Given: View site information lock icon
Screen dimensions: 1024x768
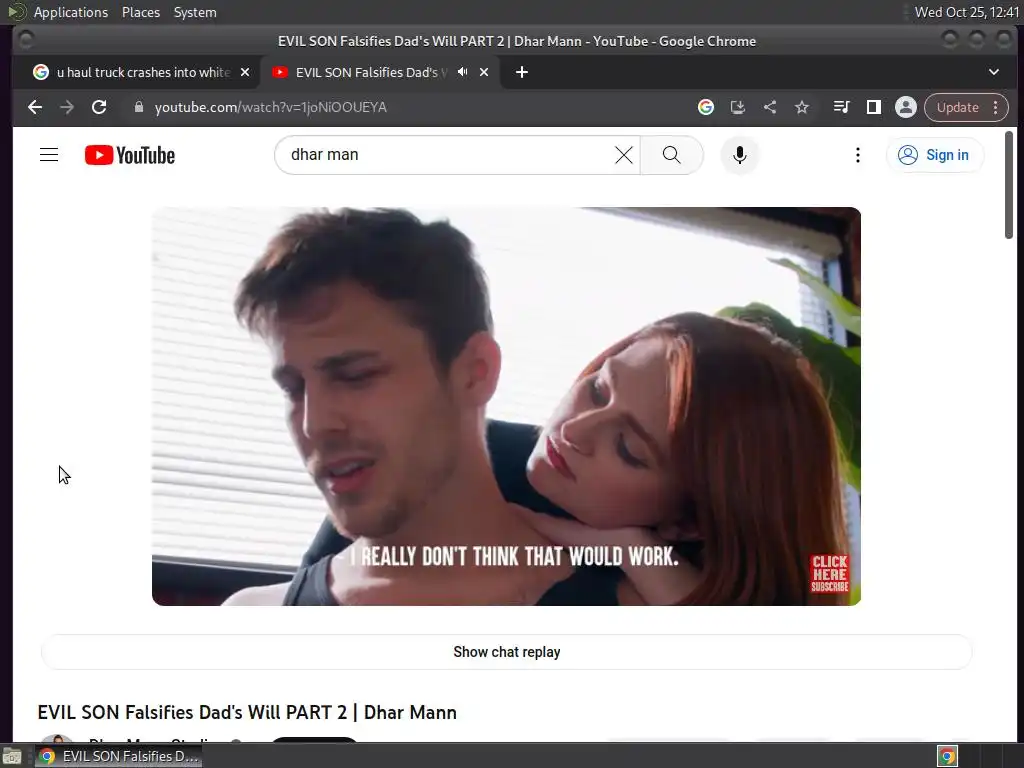Looking at the screenshot, I should coord(138,107).
